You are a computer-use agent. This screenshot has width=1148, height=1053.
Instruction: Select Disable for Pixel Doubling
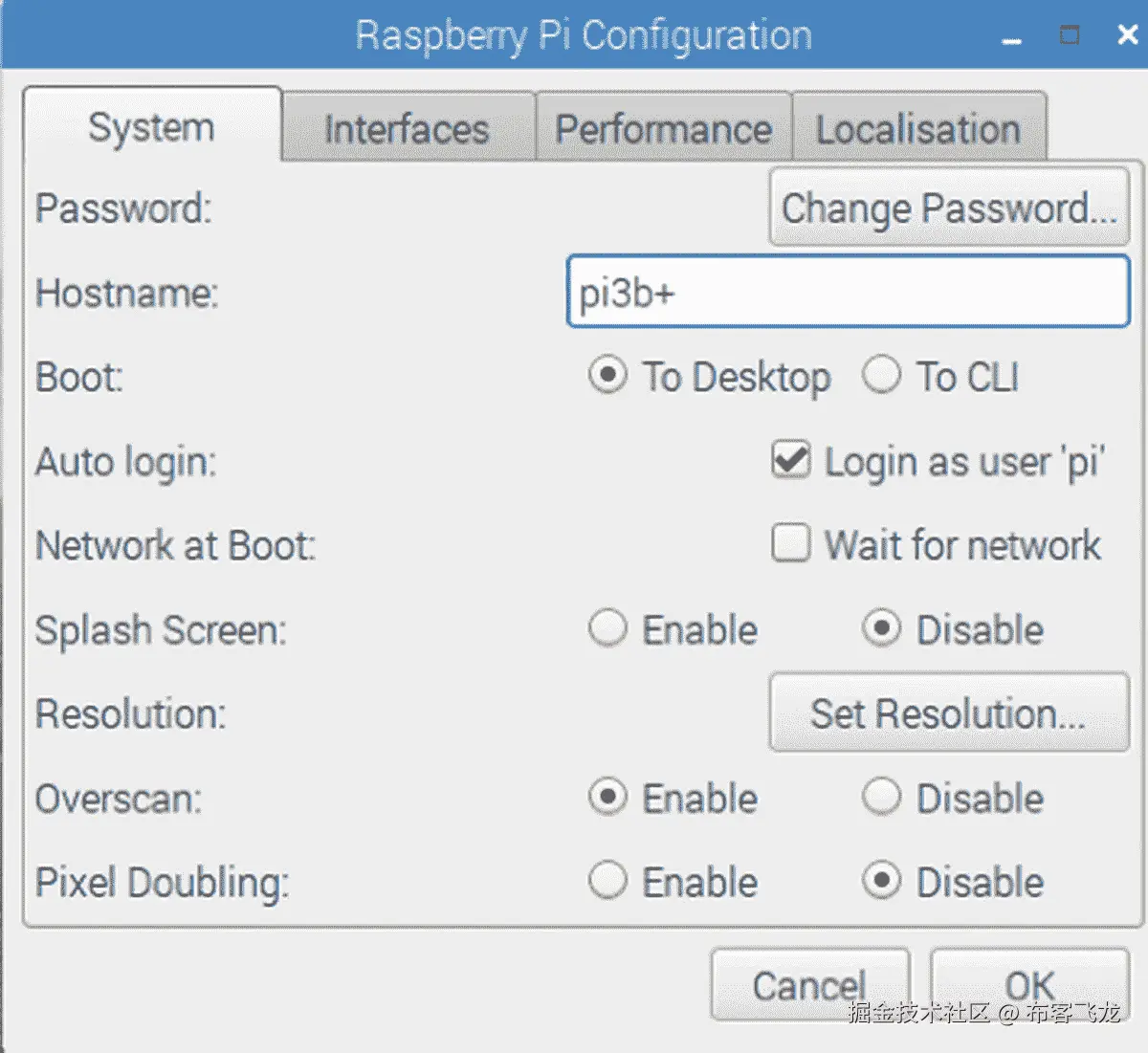coord(881,881)
